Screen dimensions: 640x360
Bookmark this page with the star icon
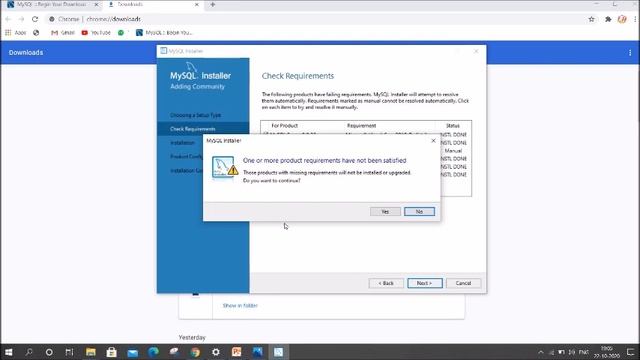tap(591, 19)
